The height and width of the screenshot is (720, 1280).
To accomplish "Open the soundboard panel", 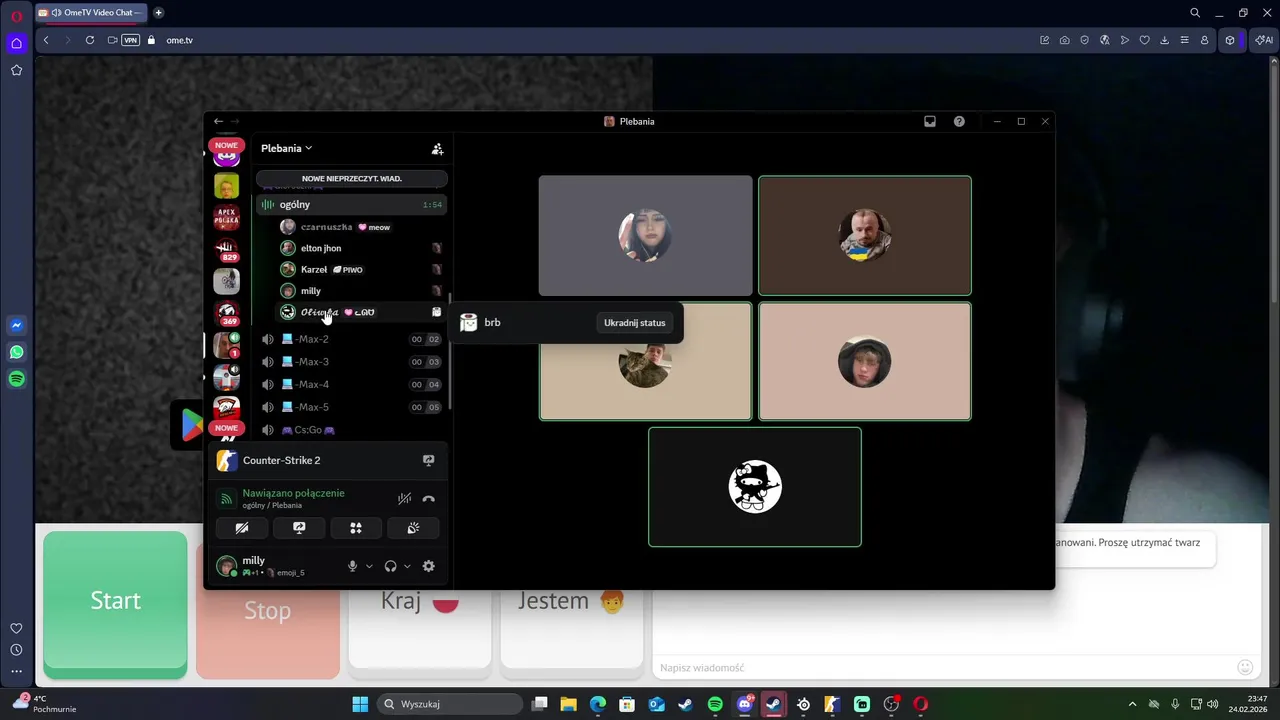I will coord(413,527).
